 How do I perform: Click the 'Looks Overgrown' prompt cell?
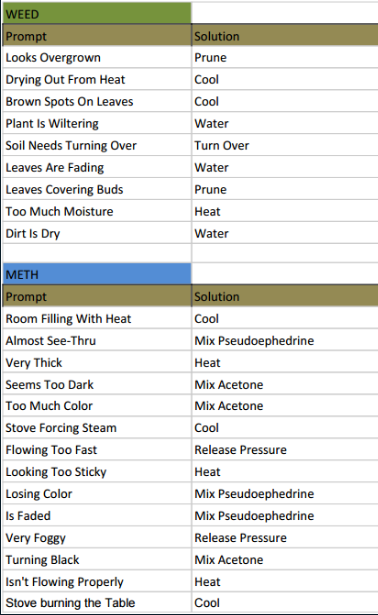97,57
